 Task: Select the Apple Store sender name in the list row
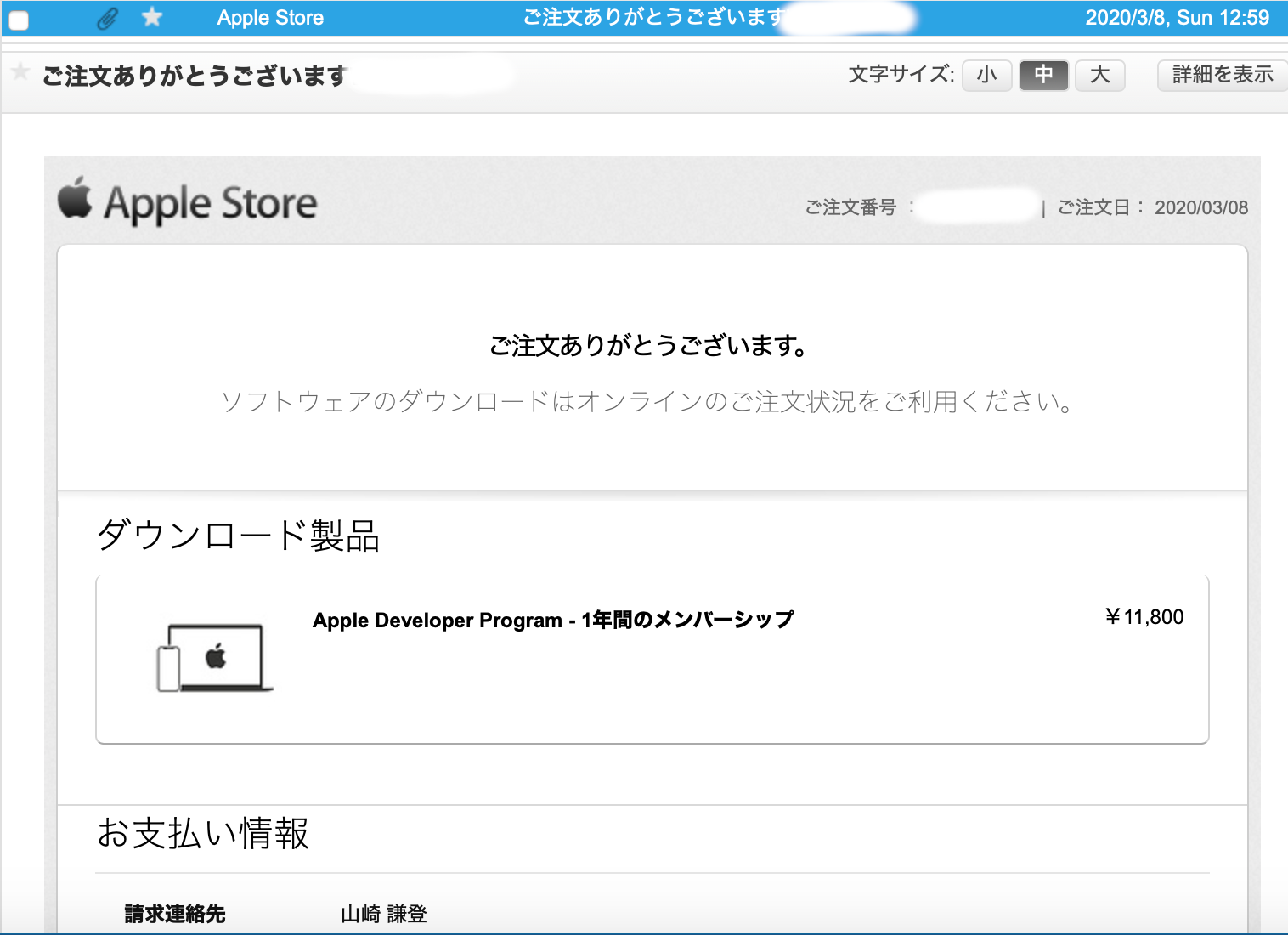coord(270,18)
